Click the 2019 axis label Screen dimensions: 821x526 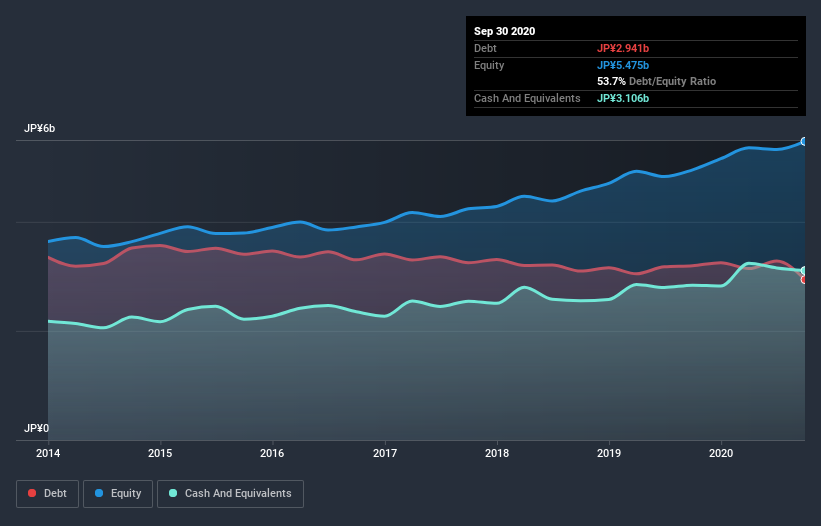click(609, 453)
